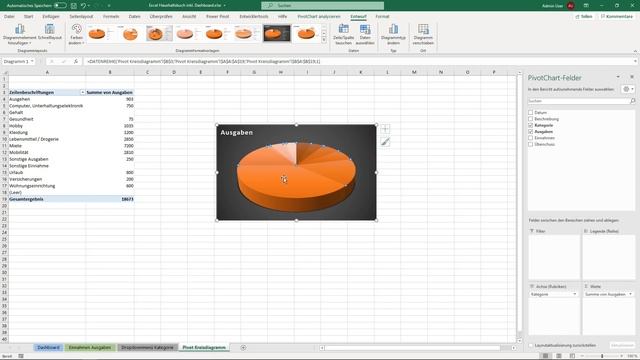
Task: Click the insert function fx button
Action: click(x=76, y=61)
